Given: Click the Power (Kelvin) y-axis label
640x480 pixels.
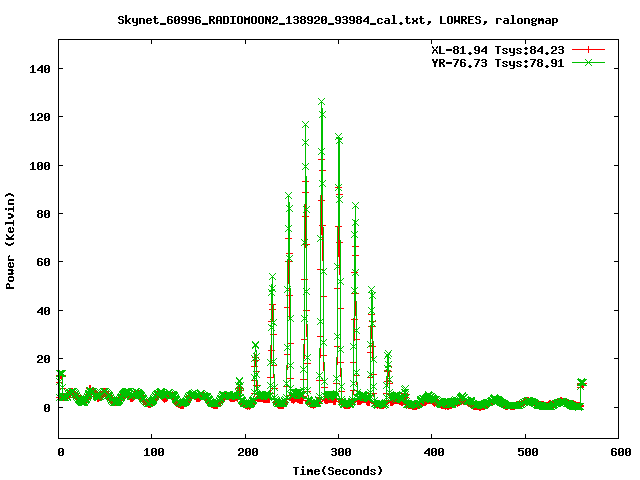Looking at the screenshot, I should [11, 238].
